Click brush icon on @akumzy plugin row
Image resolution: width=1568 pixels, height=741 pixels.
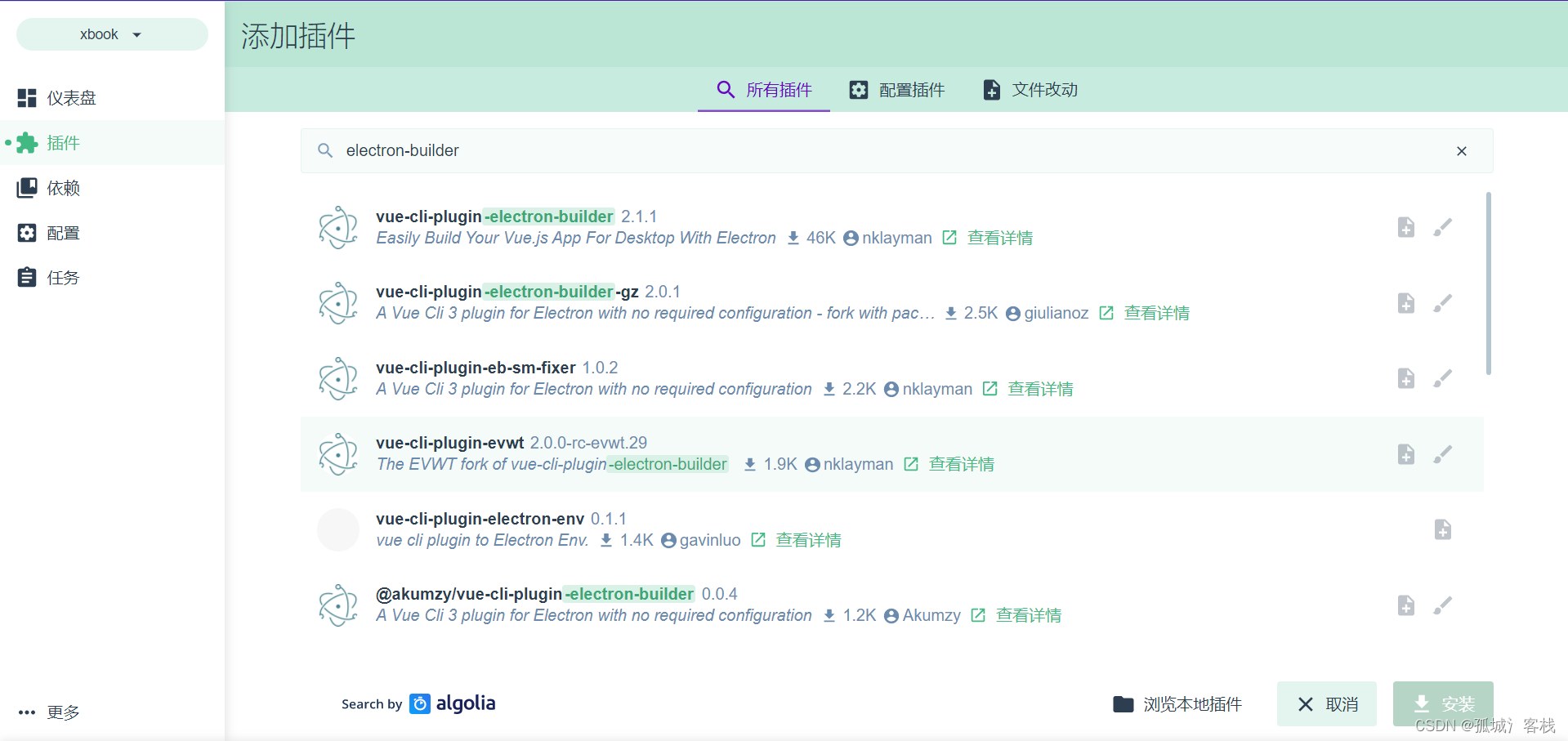pyautogui.click(x=1443, y=605)
